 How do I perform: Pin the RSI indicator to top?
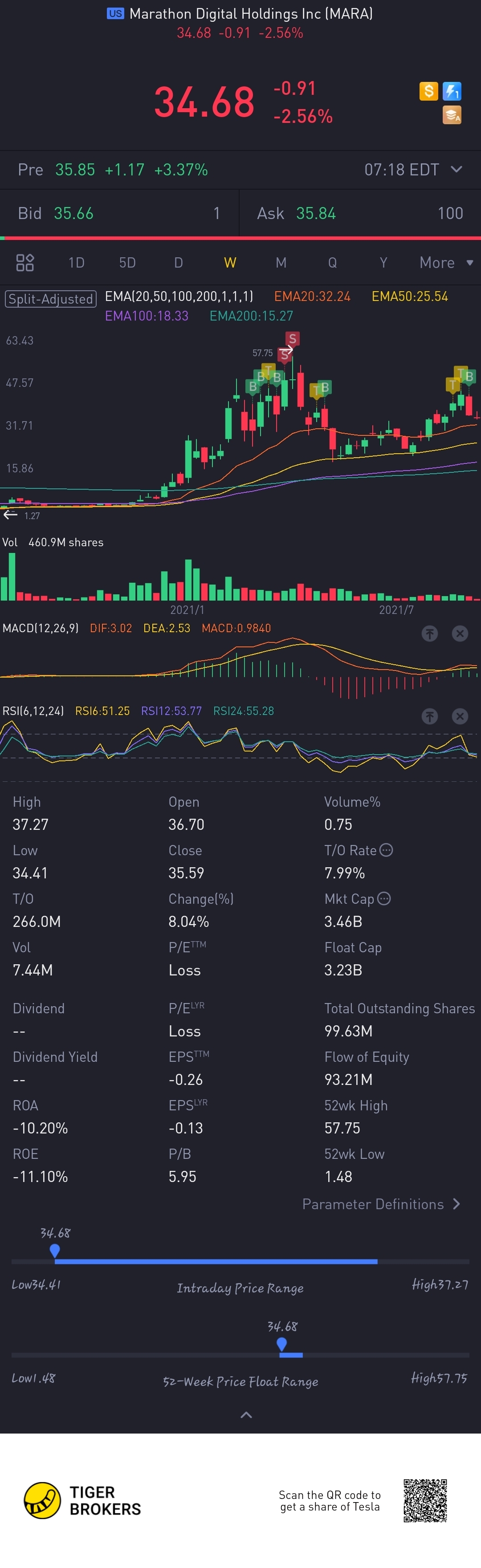[x=430, y=716]
